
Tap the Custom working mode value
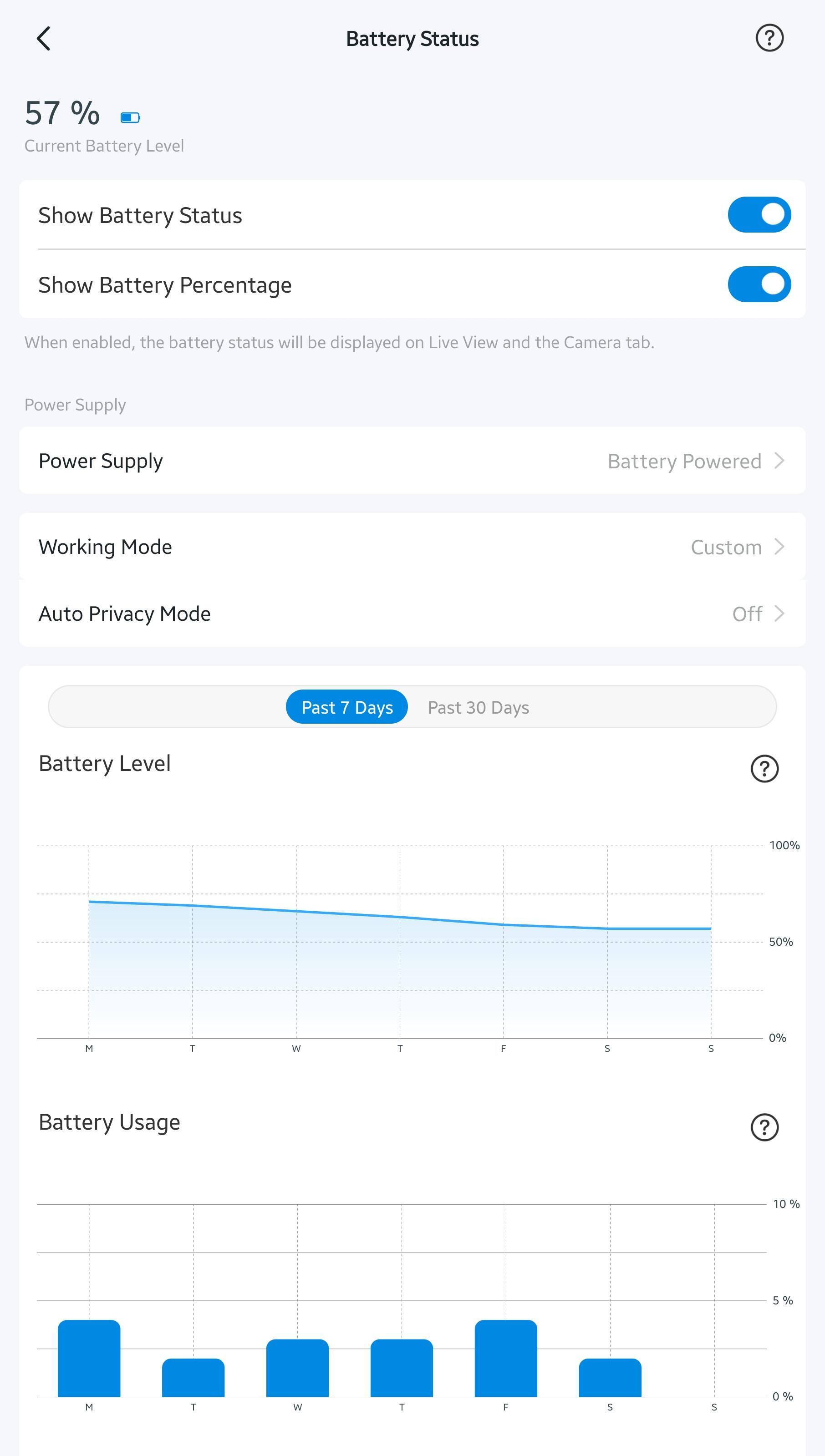(x=726, y=547)
